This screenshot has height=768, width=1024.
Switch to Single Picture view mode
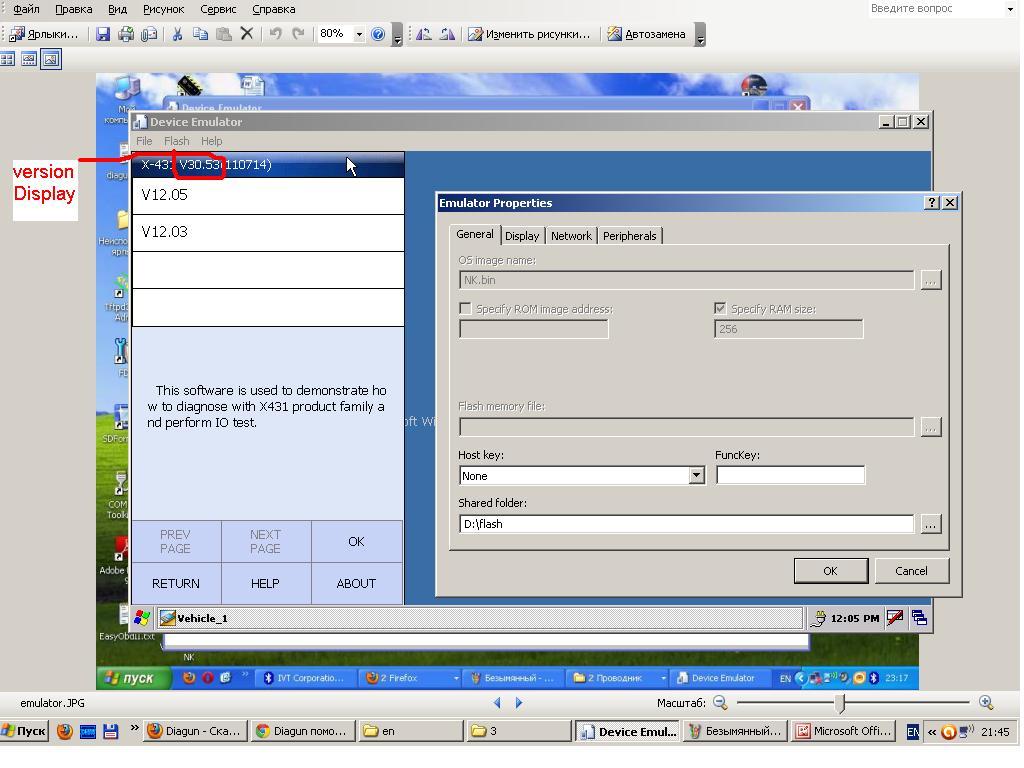pyautogui.click(x=51, y=59)
